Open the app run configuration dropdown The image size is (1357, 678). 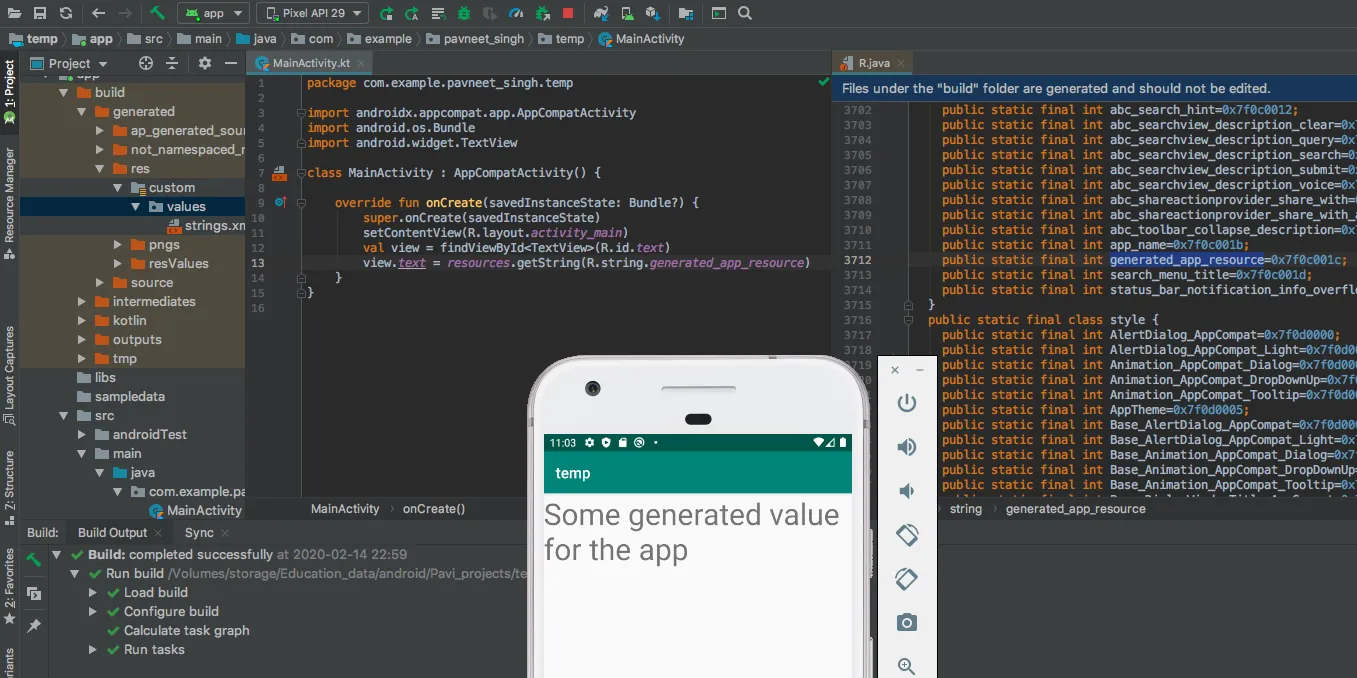point(213,13)
